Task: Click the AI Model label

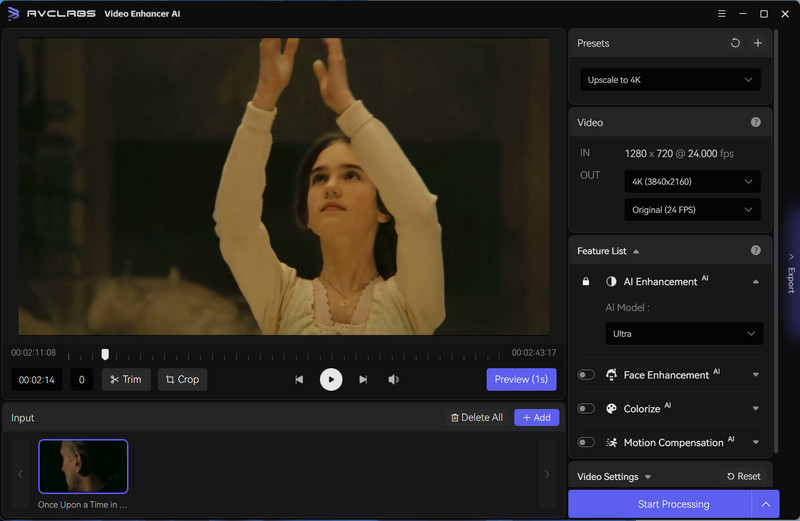Action: coord(627,307)
